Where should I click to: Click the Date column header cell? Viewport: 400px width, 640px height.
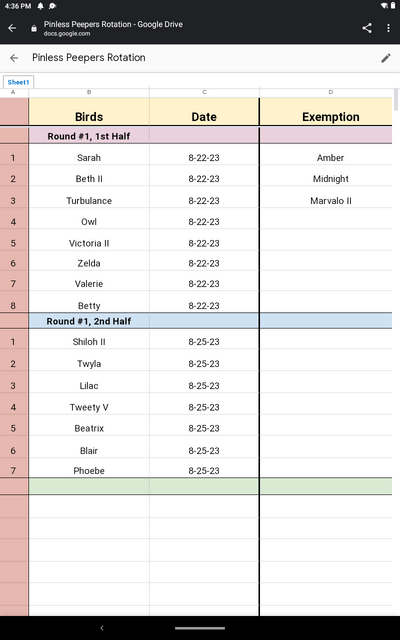(x=204, y=111)
